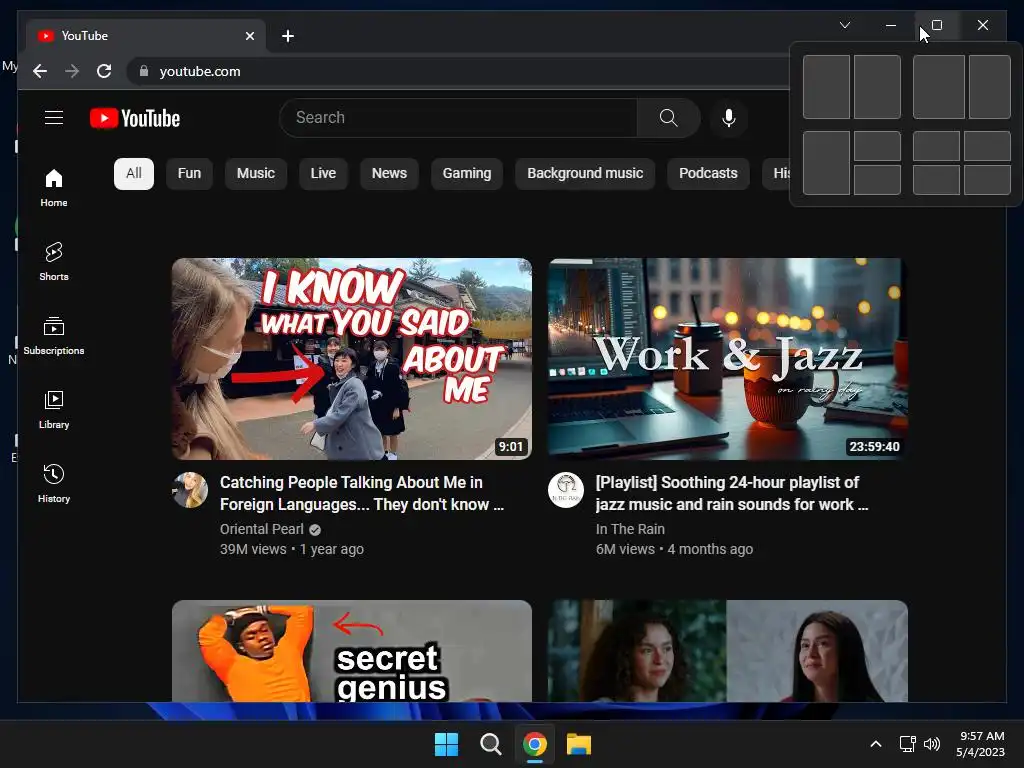
Task: Open the Windows Start menu
Action: [447, 744]
